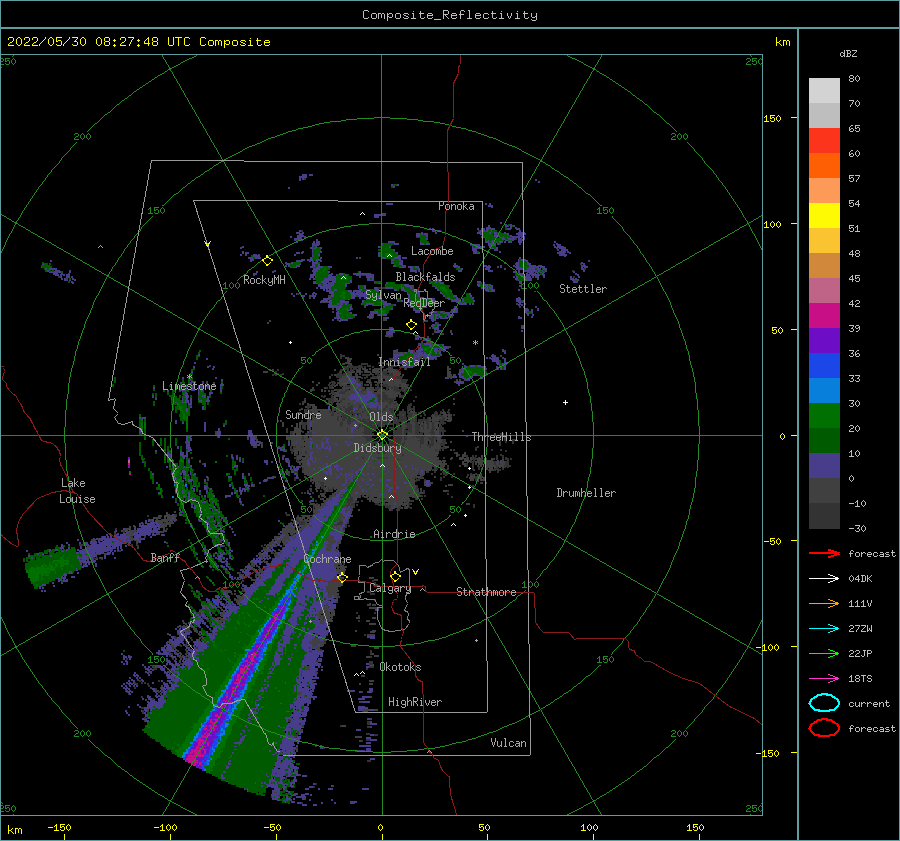This screenshot has width=900, height=841.
Task: Click the current legend label
Action: pyautogui.click(x=869, y=703)
